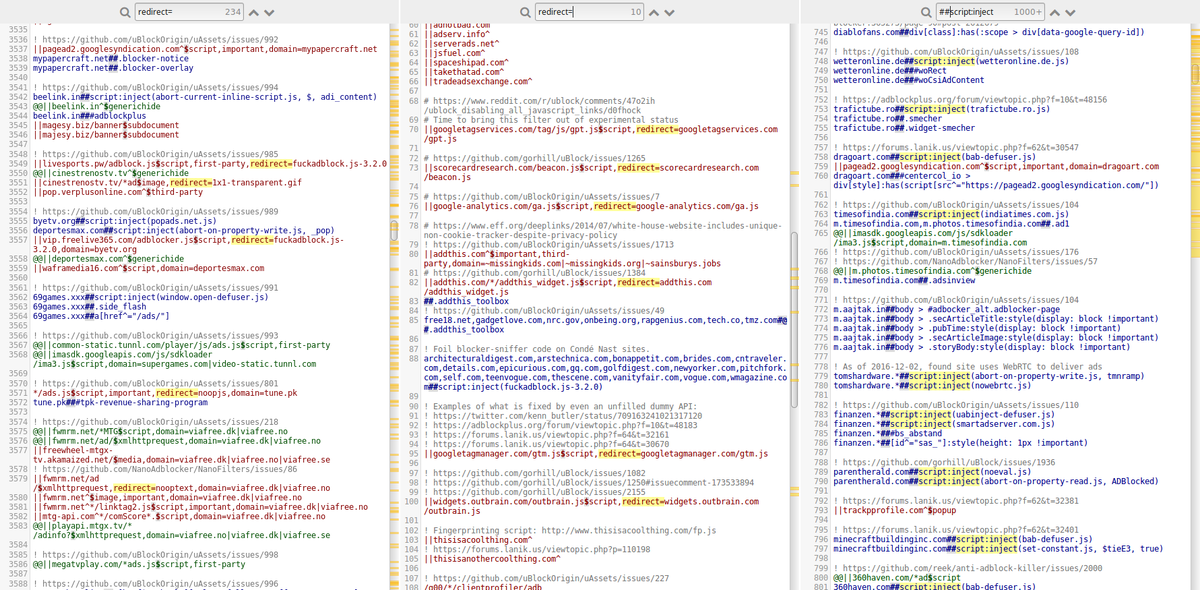The image size is (1200, 590).
Task: Click the search magnifier icon in the middle pane
Action: [524, 12]
